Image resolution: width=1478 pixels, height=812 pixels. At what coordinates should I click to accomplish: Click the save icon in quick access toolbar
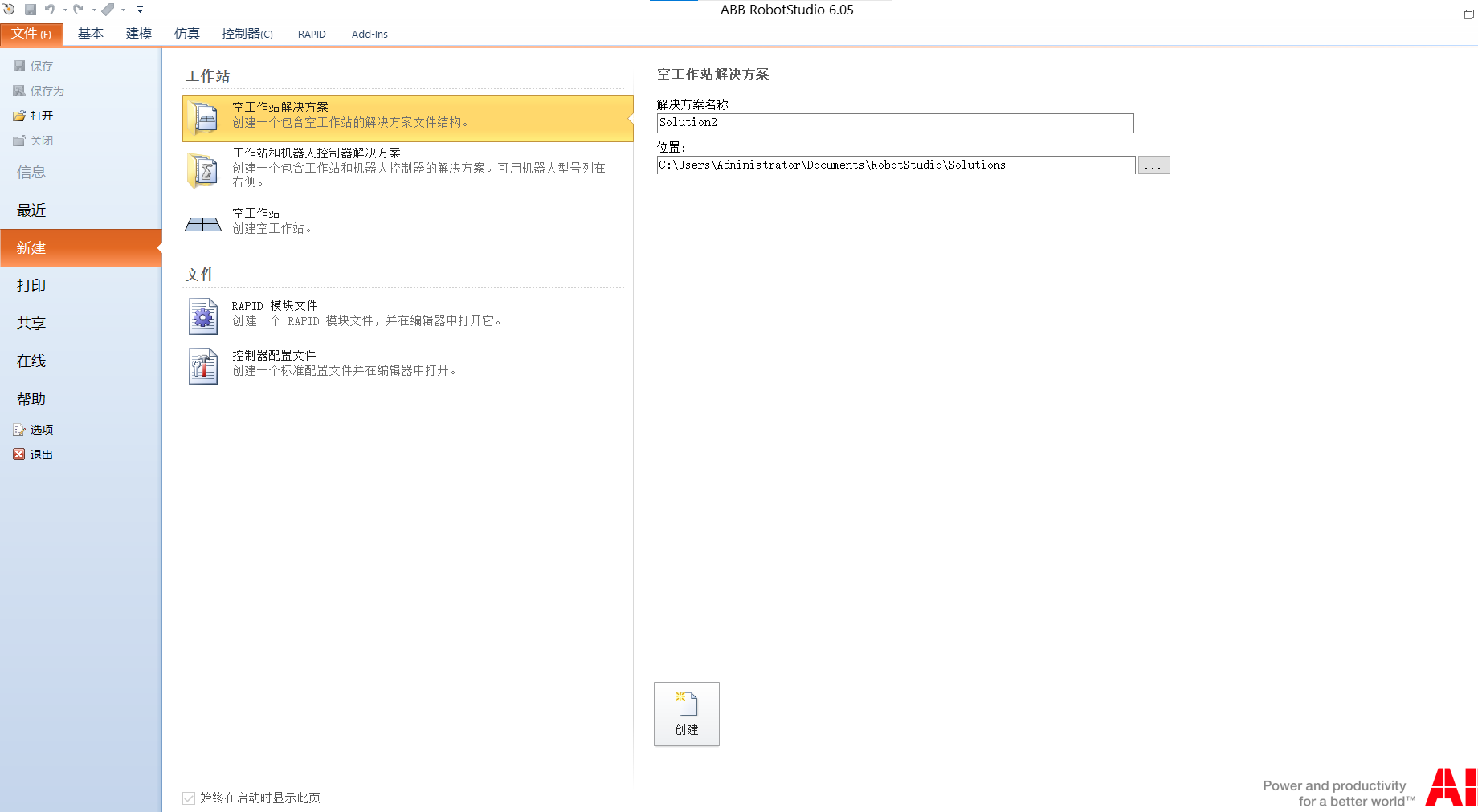point(31,10)
